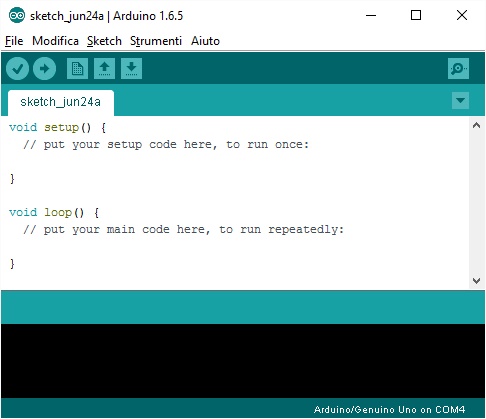
Task: Click the black console output area
Action: tap(243, 361)
